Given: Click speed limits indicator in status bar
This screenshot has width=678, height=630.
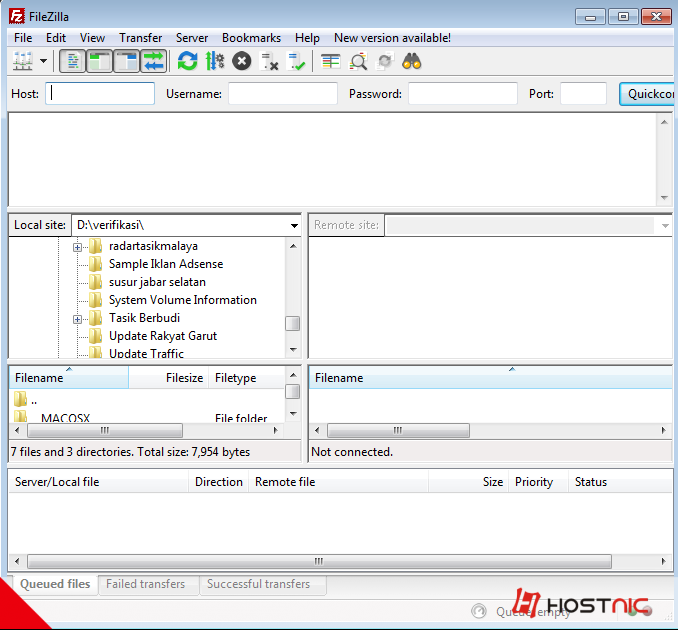Looking at the screenshot, I should pyautogui.click(x=479, y=611).
